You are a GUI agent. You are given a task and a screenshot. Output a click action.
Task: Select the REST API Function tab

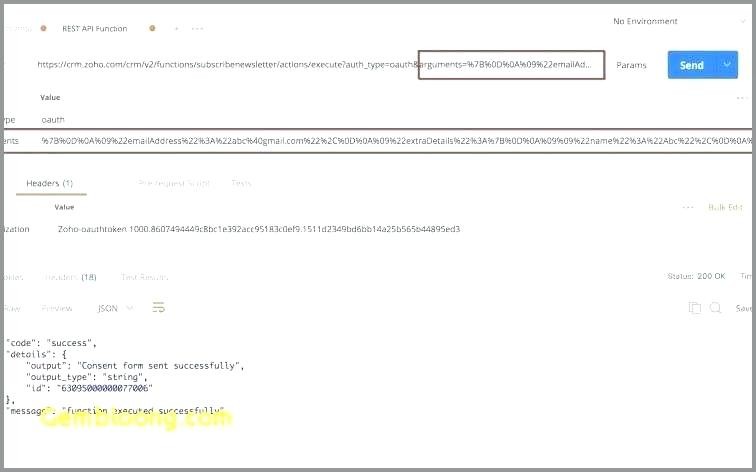[x=94, y=29]
